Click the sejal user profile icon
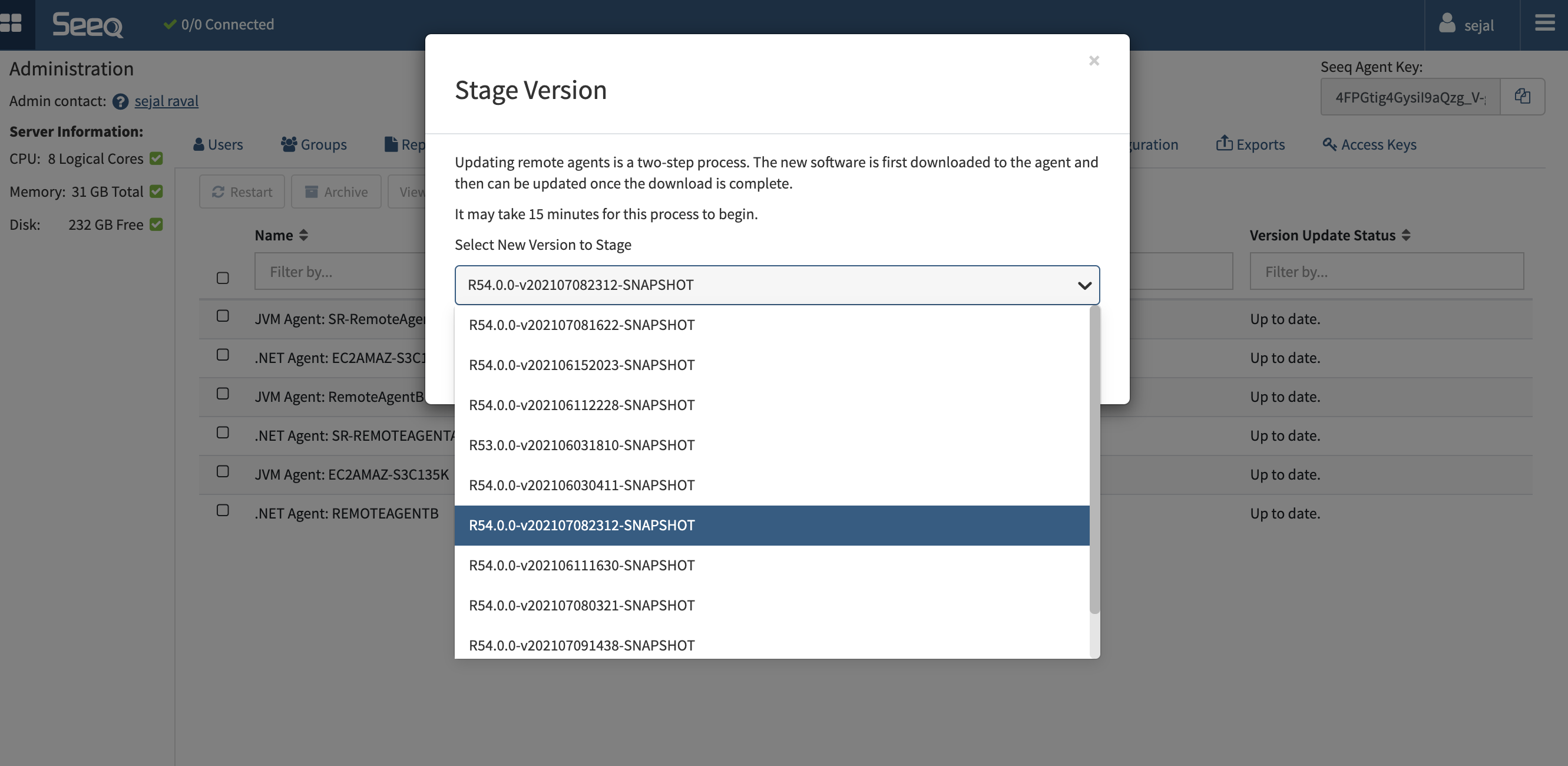The height and width of the screenshot is (766, 1568). [x=1446, y=24]
